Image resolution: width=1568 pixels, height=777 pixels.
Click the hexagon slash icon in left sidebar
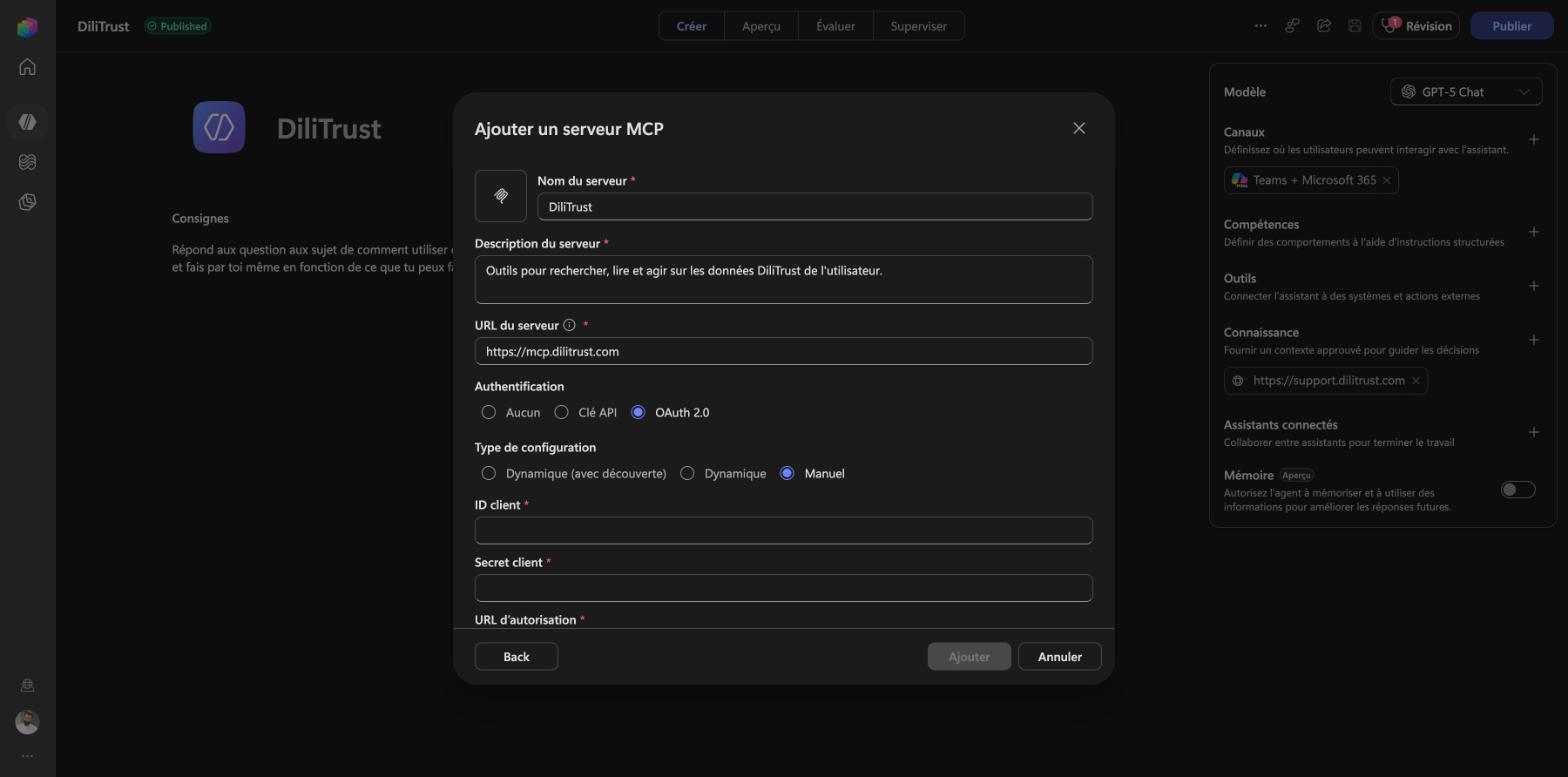tap(27, 122)
